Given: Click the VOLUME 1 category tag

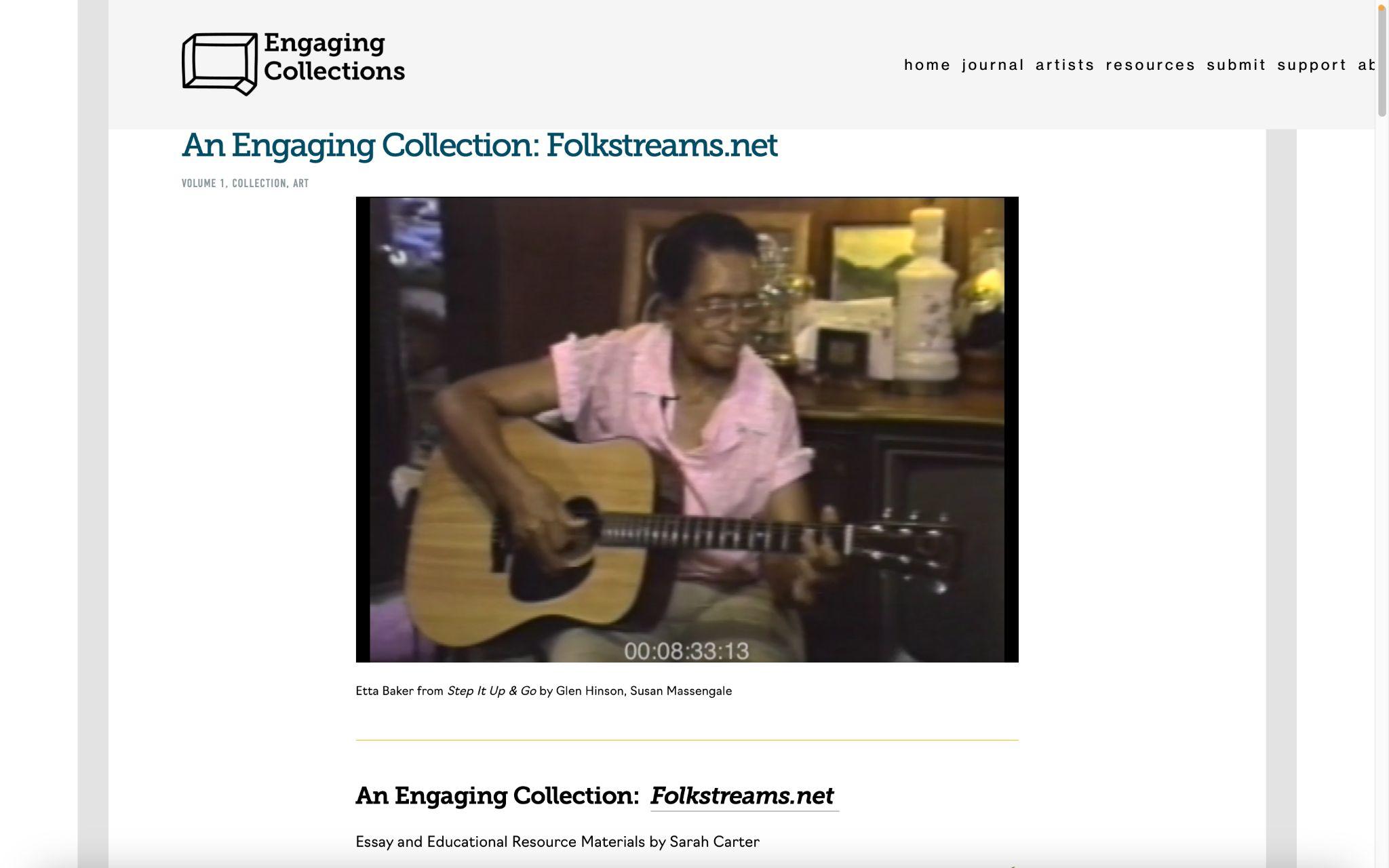Looking at the screenshot, I should tap(204, 183).
